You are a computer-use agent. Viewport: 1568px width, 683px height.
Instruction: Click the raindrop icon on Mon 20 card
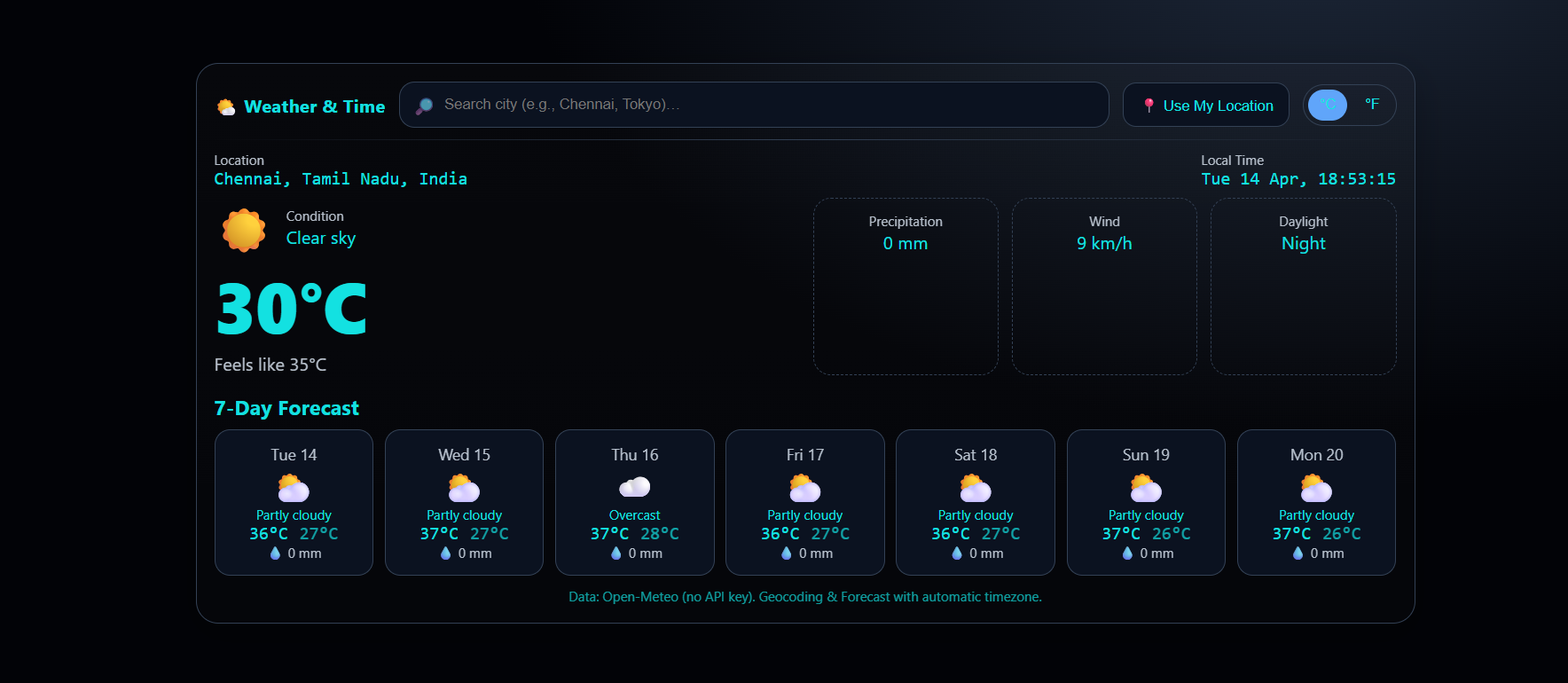point(1298,553)
